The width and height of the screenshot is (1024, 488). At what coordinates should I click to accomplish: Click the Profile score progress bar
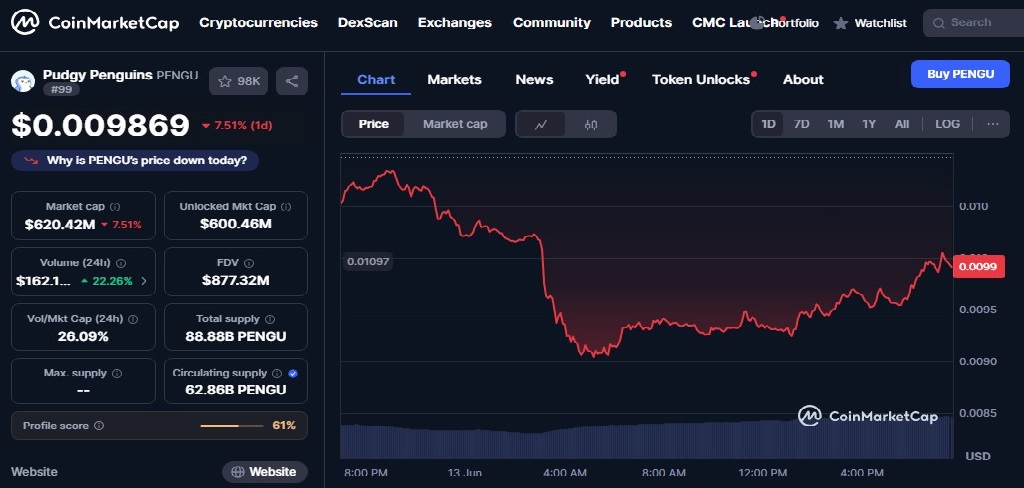[231, 426]
